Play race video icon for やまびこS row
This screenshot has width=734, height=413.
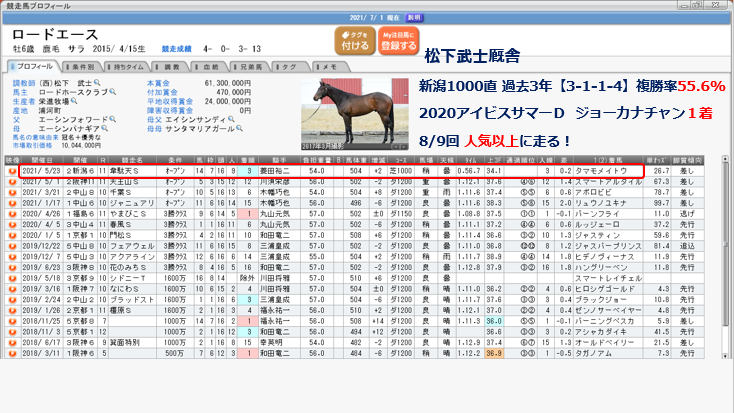pyautogui.click(x=13, y=213)
